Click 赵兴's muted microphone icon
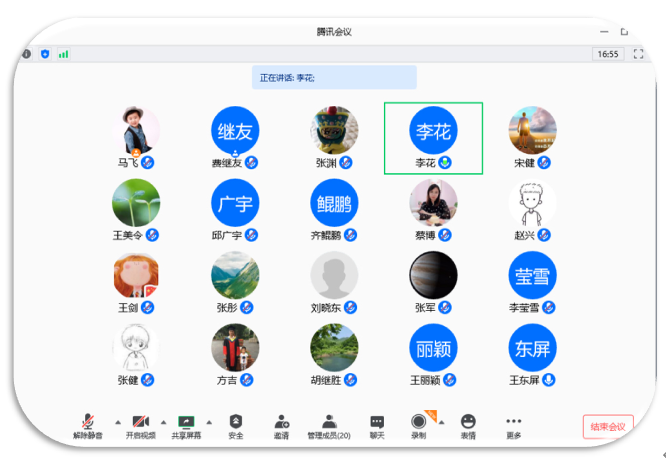The width and height of the screenshot is (666, 458). [544, 235]
